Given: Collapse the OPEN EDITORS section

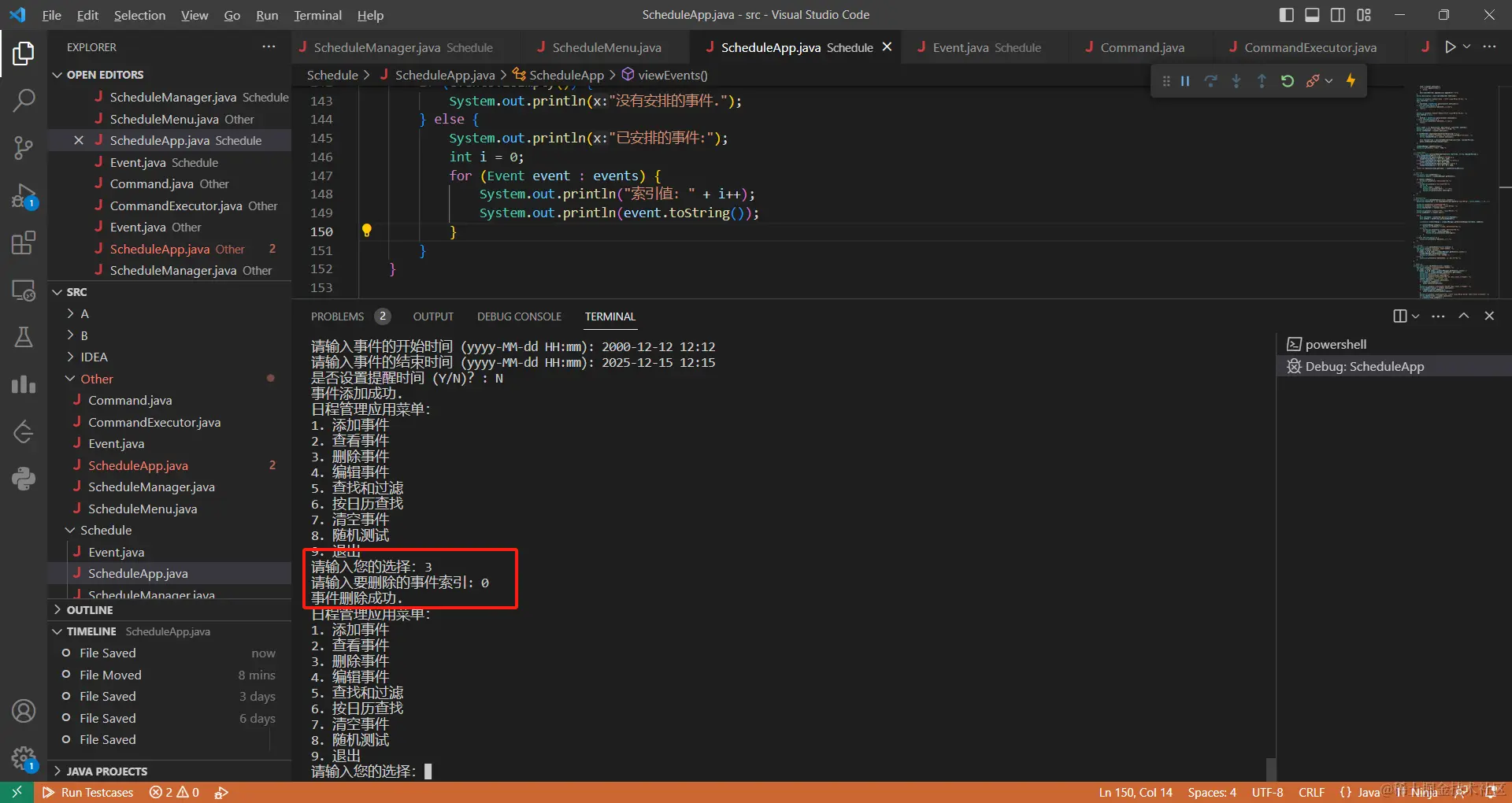Looking at the screenshot, I should click(169, 75).
